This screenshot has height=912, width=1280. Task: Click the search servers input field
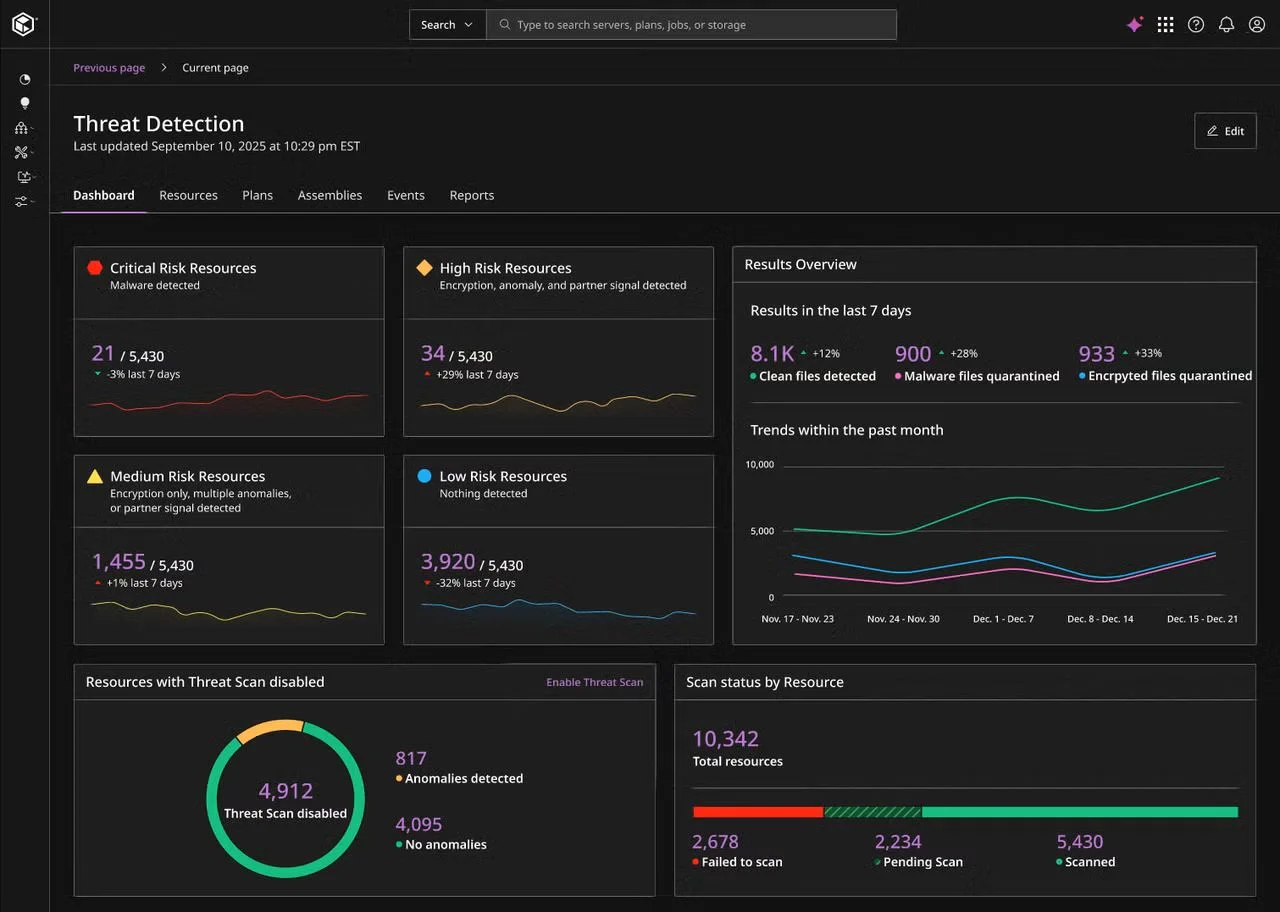(691, 25)
